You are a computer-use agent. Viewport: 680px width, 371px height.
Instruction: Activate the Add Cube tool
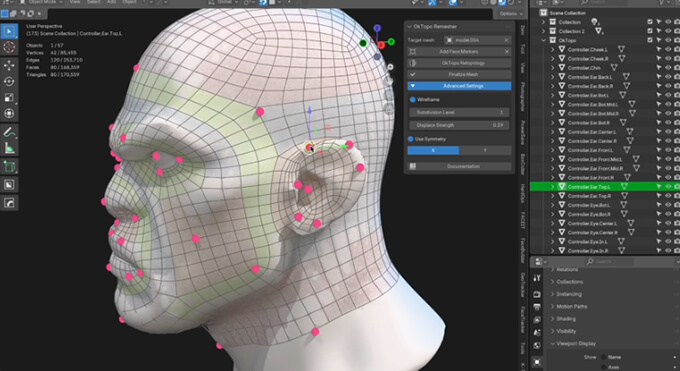(9, 166)
